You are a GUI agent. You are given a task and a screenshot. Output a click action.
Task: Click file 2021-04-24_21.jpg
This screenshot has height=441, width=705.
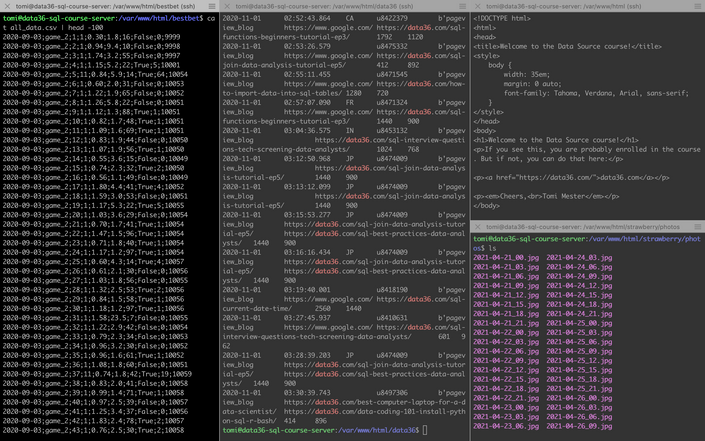[x=579, y=314]
